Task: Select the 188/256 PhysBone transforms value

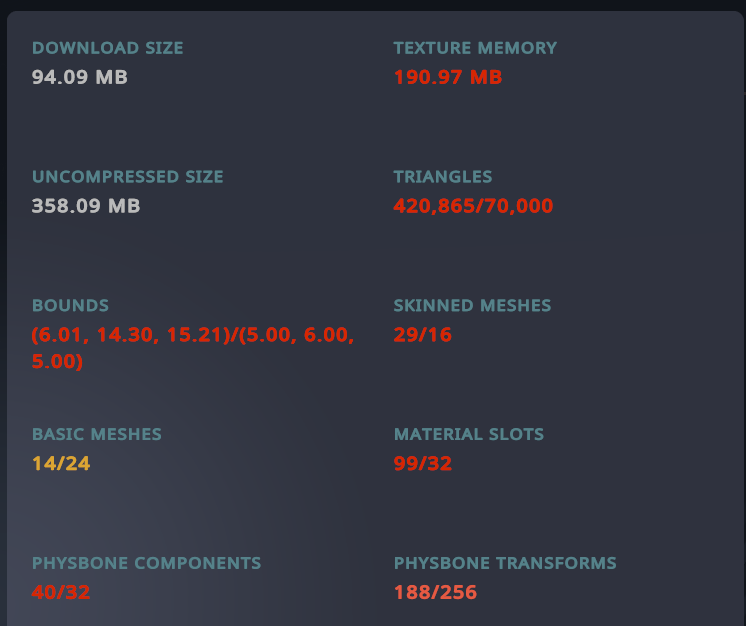Action: [435, 593]
